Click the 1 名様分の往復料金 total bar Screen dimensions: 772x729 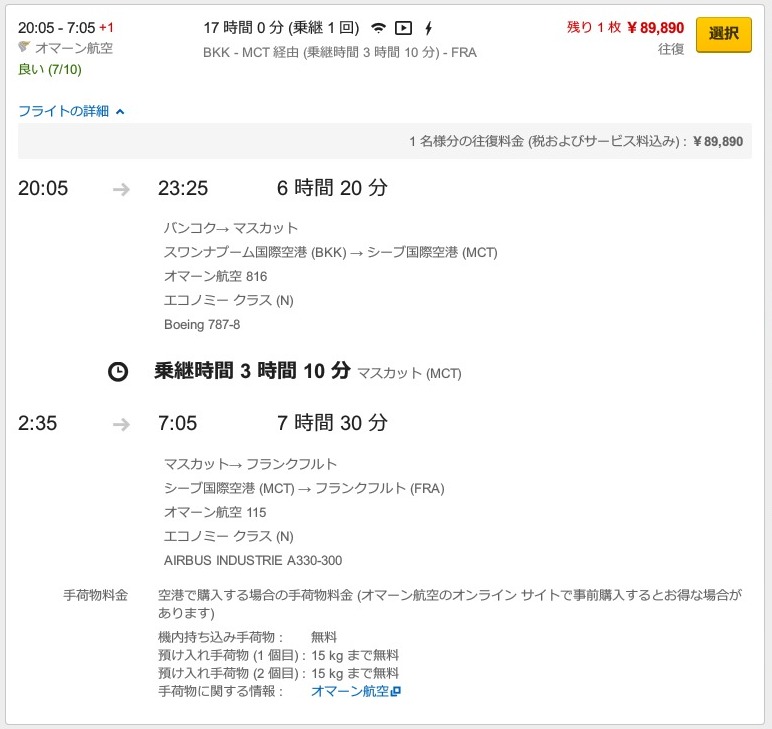point(385,141)
